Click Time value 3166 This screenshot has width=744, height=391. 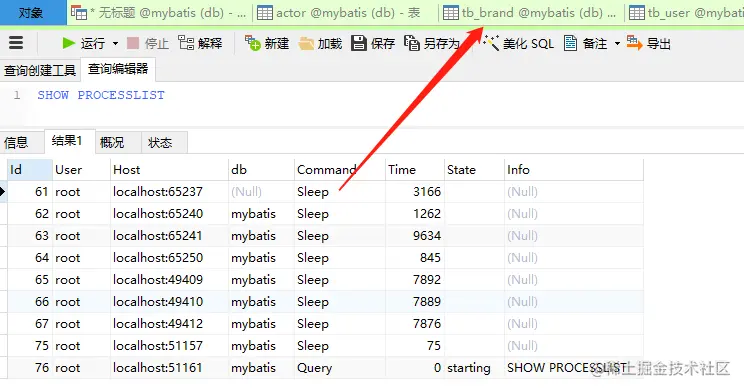[415, 192]
